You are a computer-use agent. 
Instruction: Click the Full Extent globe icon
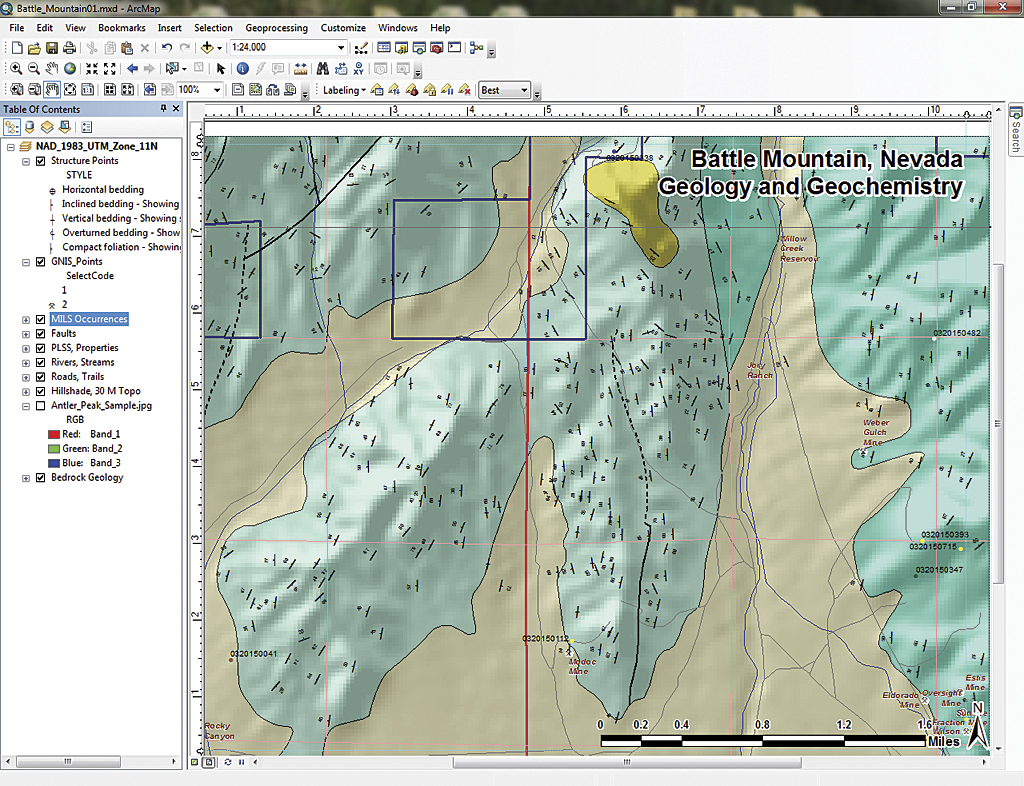point(70,69)
